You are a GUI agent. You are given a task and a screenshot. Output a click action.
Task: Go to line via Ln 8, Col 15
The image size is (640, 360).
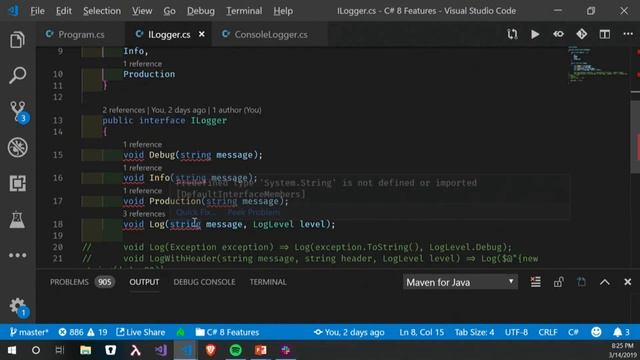point(421,332)
